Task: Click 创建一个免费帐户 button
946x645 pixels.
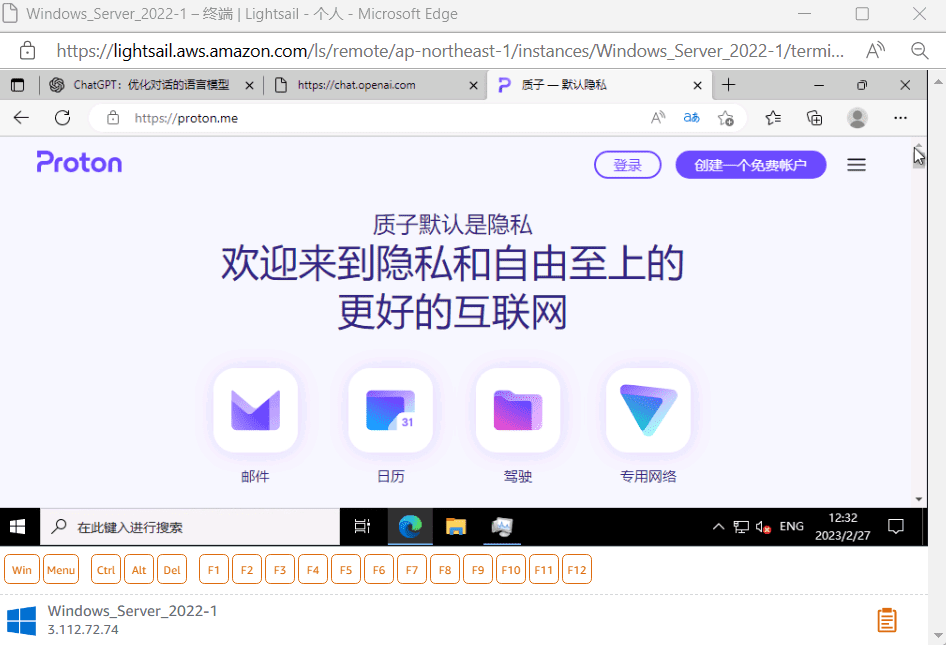Action: pyautogui.click(x=750, y=164)
